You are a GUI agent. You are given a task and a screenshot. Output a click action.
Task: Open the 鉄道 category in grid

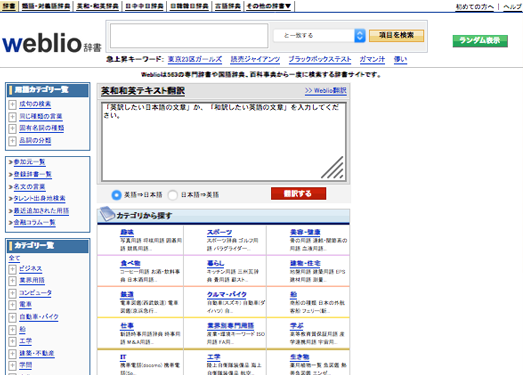tap(127, 295)
